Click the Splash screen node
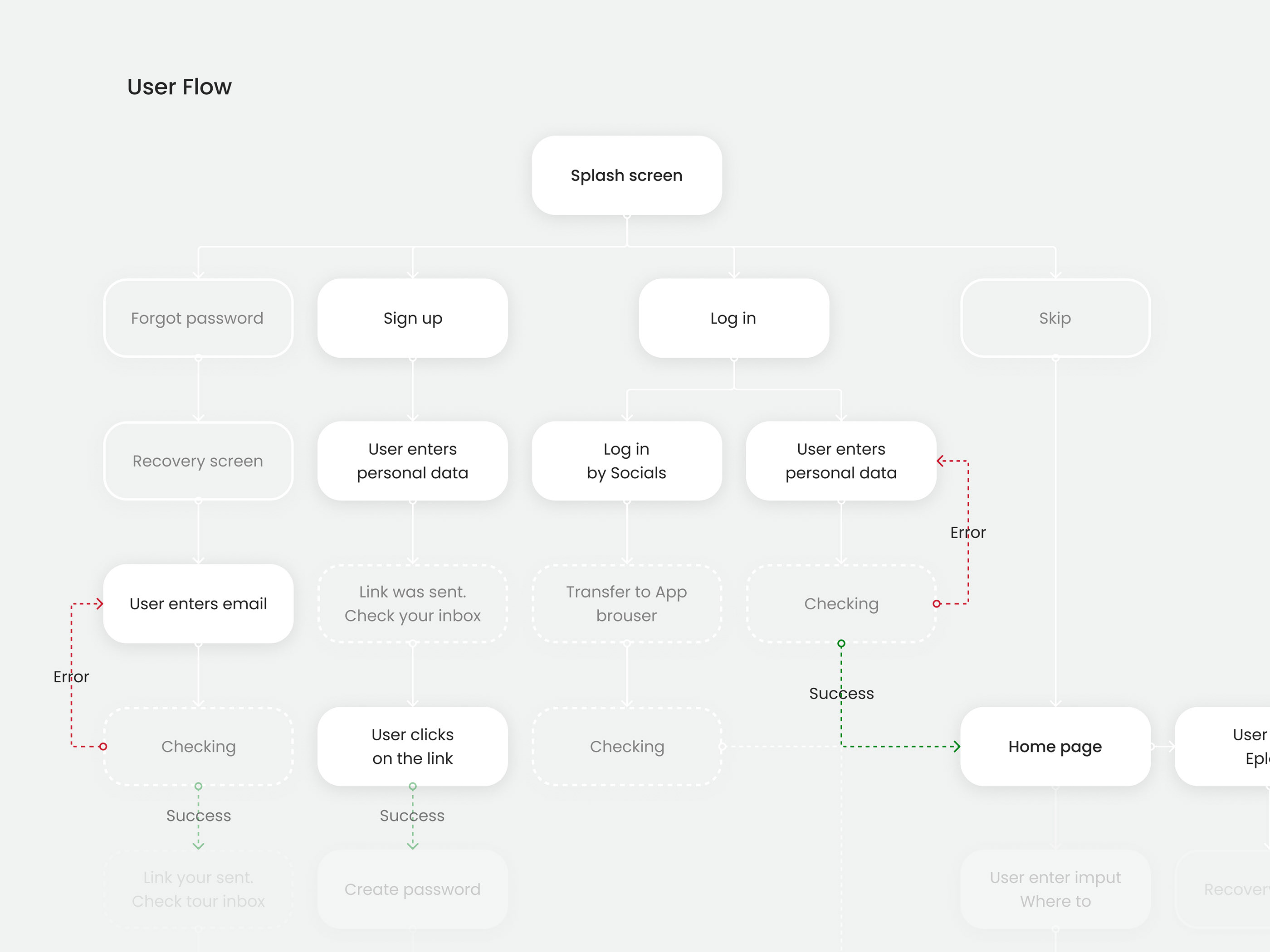Screen dimensions: 1270x952 pyautogui.click(x=626, y=175)
